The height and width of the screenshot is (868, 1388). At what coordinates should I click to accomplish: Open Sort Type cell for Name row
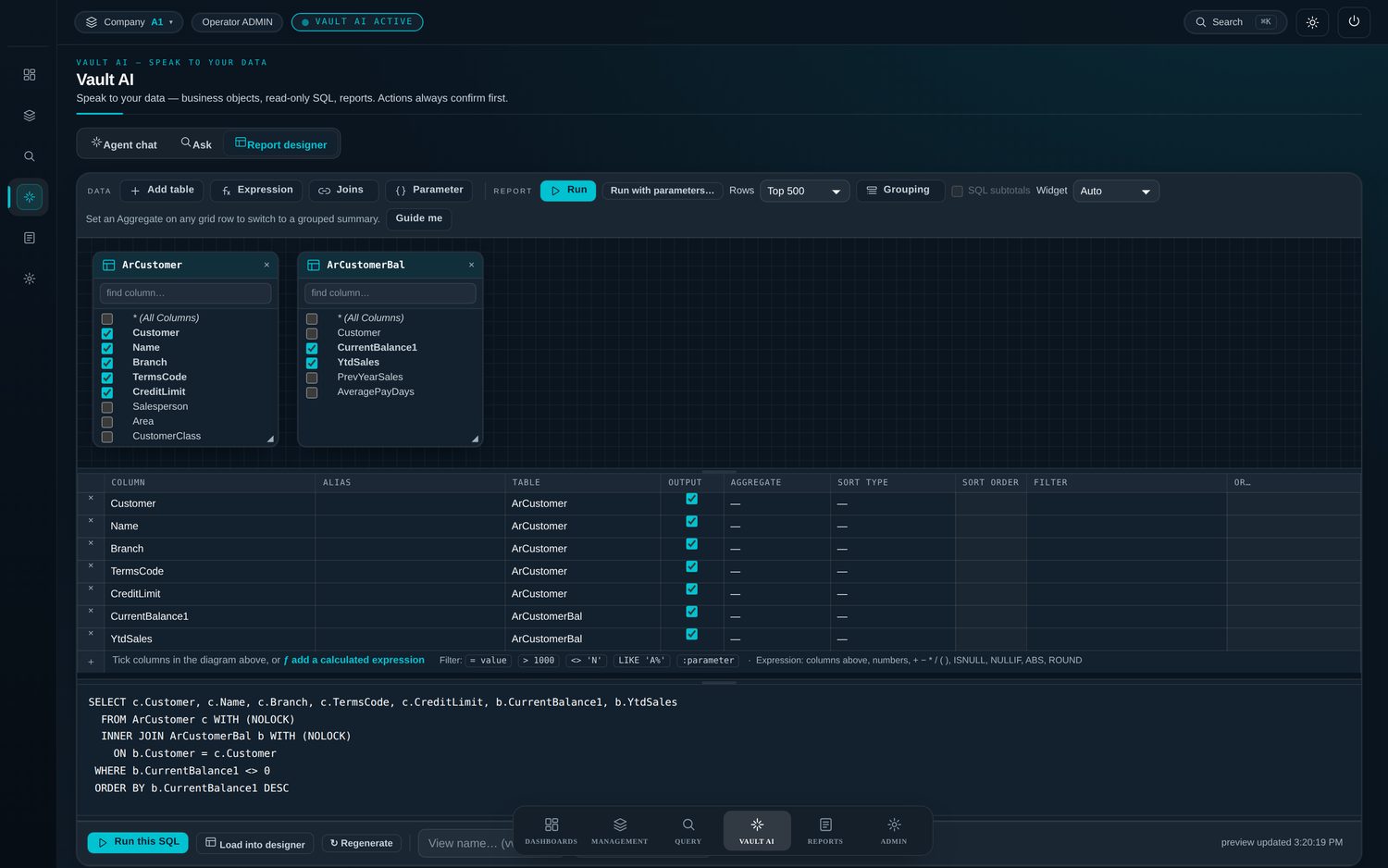[892, 527]
